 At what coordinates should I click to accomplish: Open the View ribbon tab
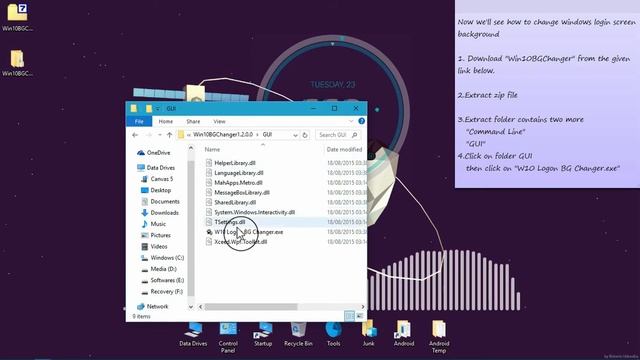(219, 121)
